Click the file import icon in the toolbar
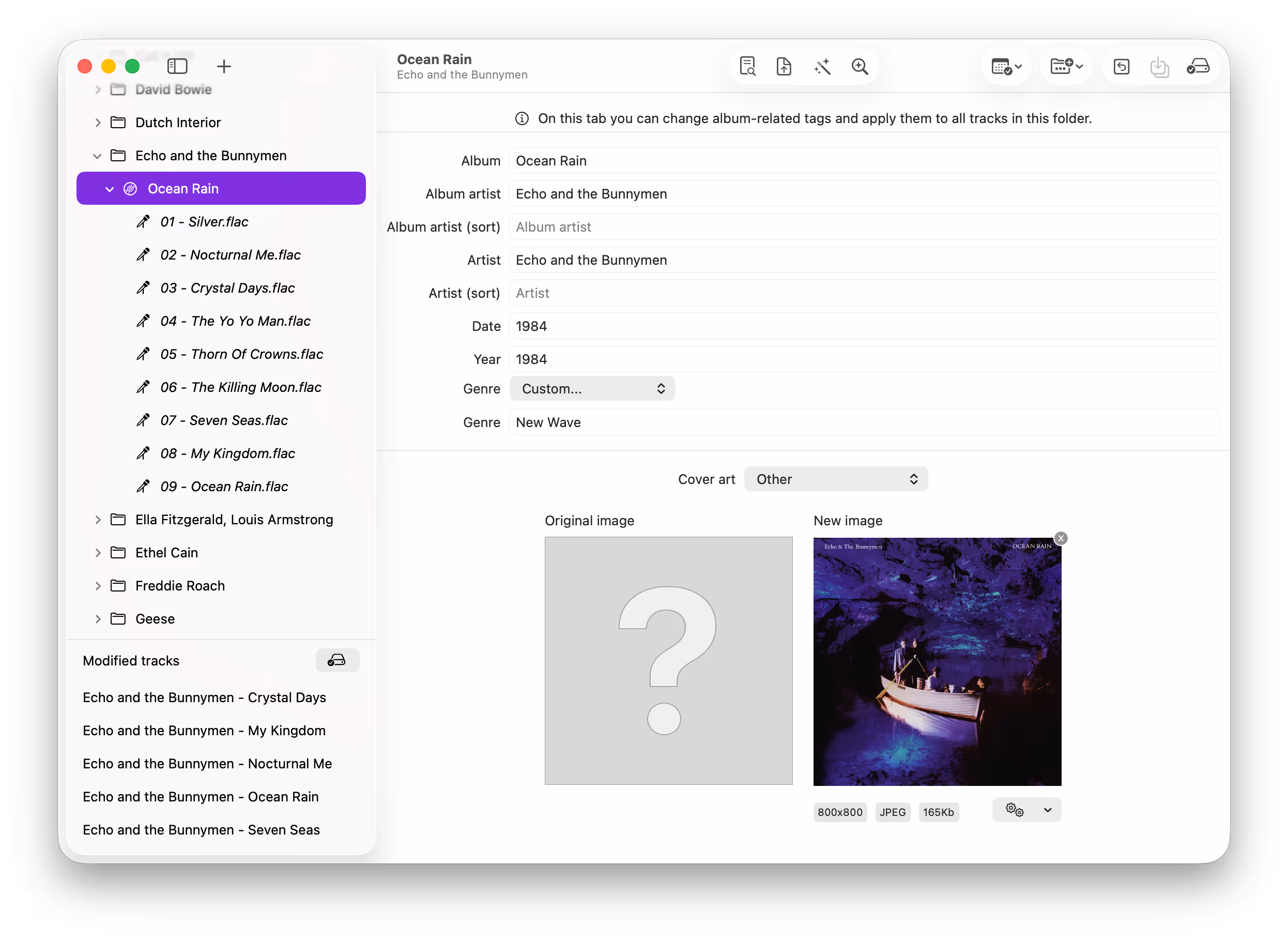The image size is (1288, 940). (x=784, y=67)
